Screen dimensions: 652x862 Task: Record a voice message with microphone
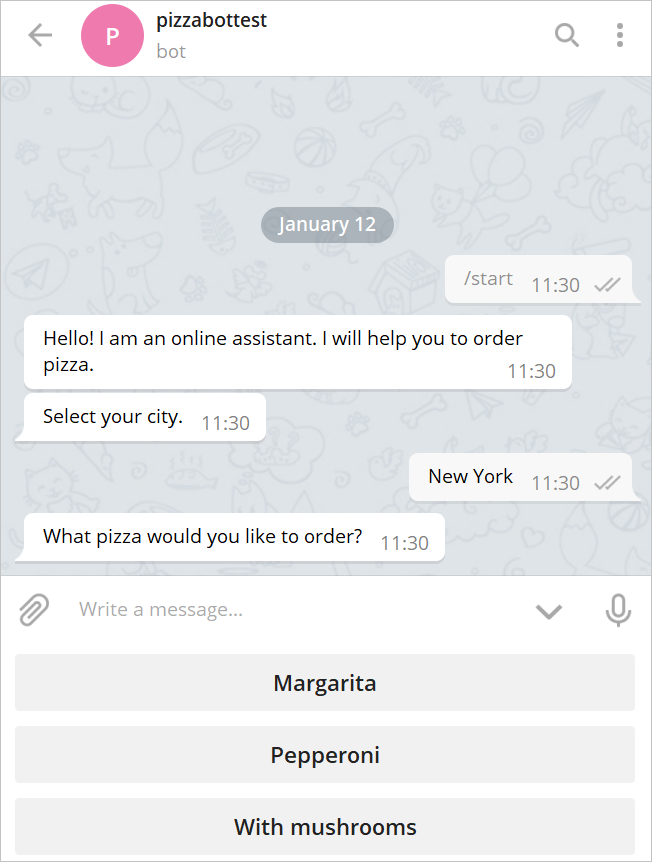click(x=619, y=609)
